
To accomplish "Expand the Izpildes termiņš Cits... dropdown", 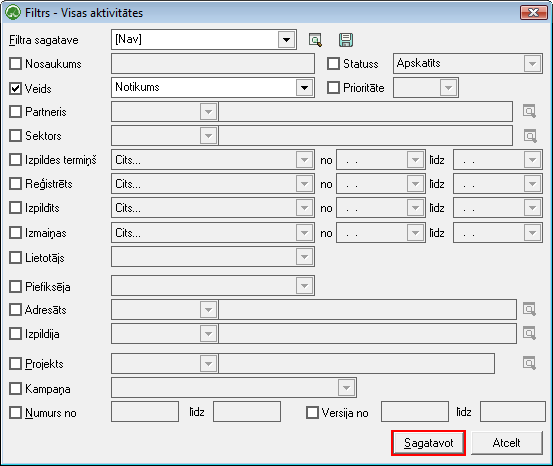I will (305, 160).
